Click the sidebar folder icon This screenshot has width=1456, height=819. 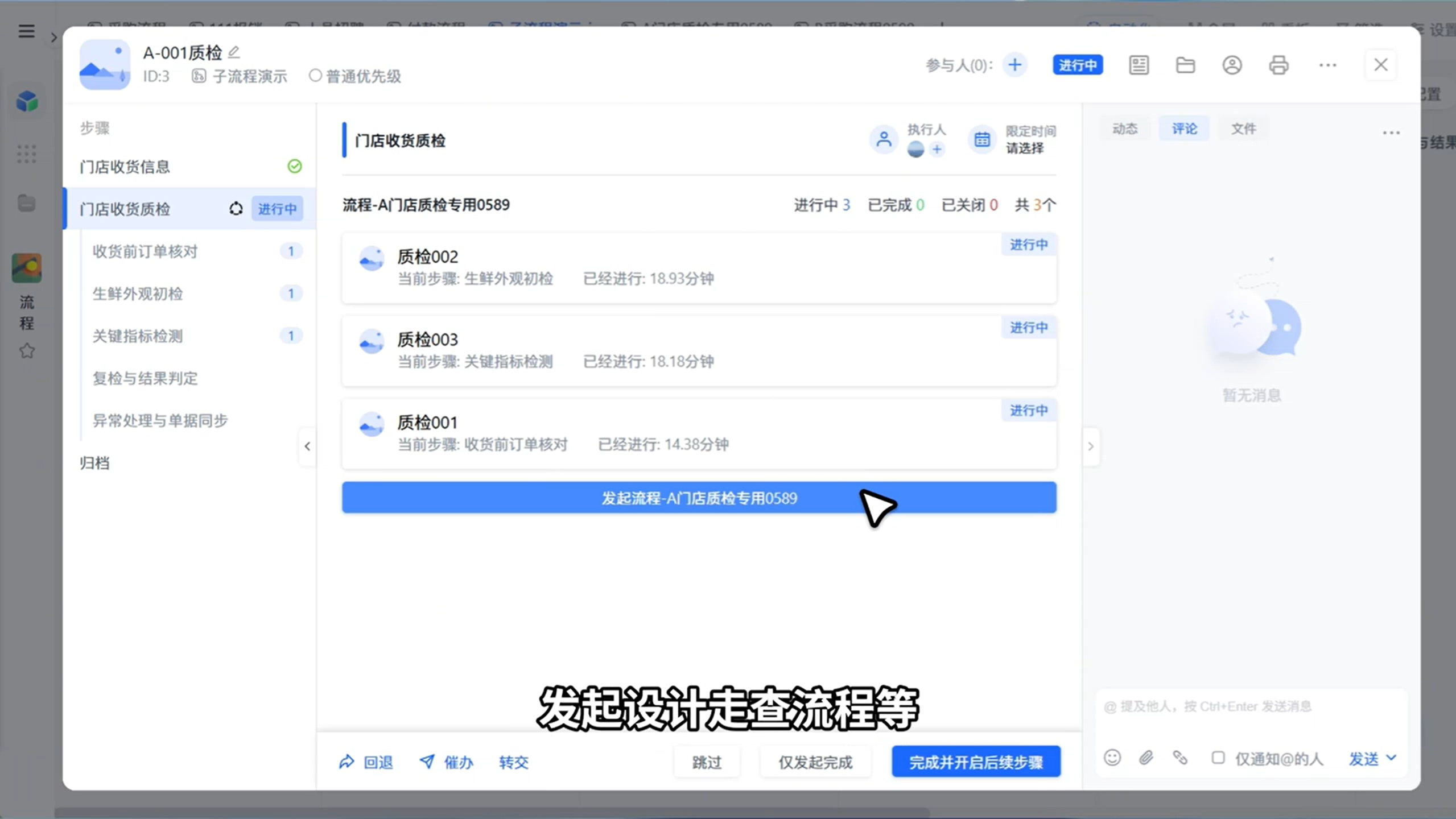coord(26,203)
